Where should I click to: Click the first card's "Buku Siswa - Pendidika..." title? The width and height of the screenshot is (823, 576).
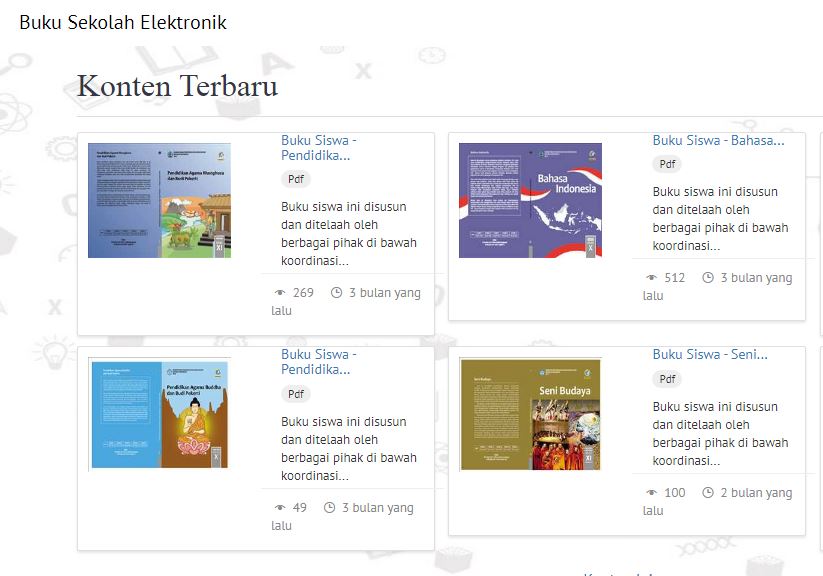click(x=318, y=148)
